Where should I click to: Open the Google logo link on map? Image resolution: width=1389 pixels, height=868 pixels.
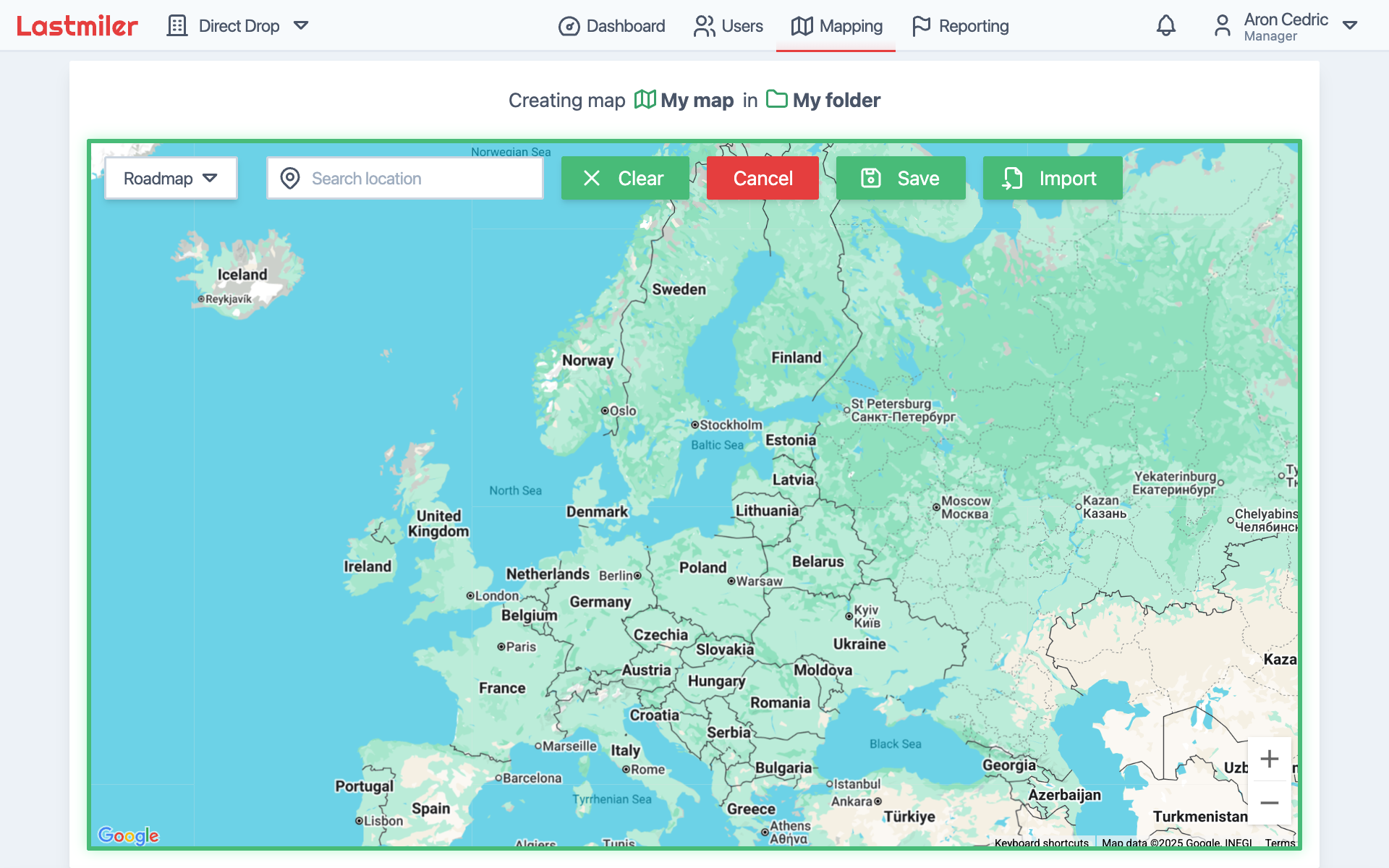point(128,835)
